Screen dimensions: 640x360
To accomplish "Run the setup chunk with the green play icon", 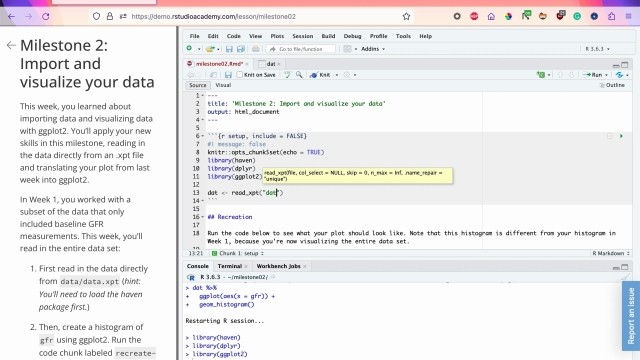I will coord(621,136).
